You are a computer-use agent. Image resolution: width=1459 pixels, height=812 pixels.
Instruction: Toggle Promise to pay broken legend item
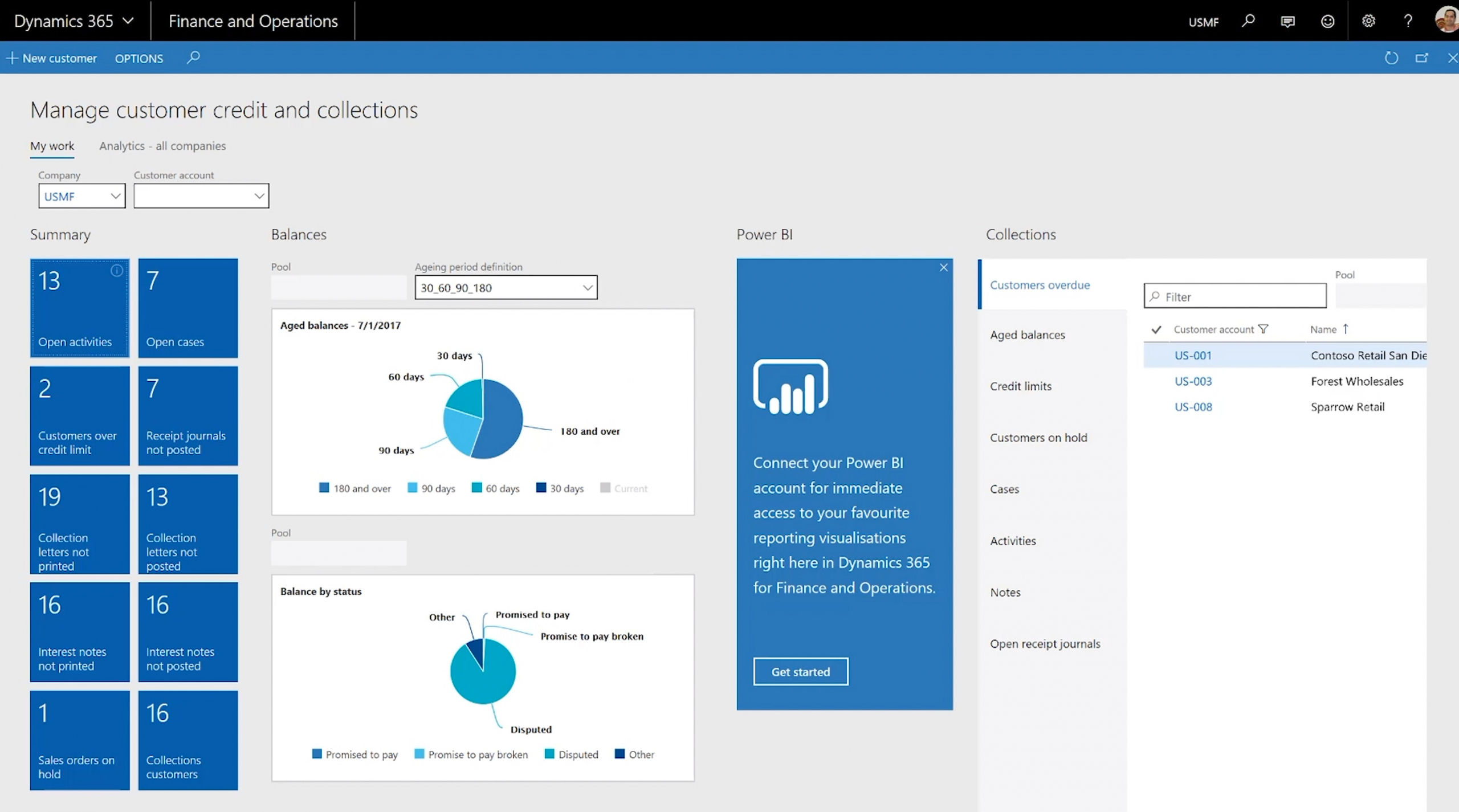click(471, 754)
